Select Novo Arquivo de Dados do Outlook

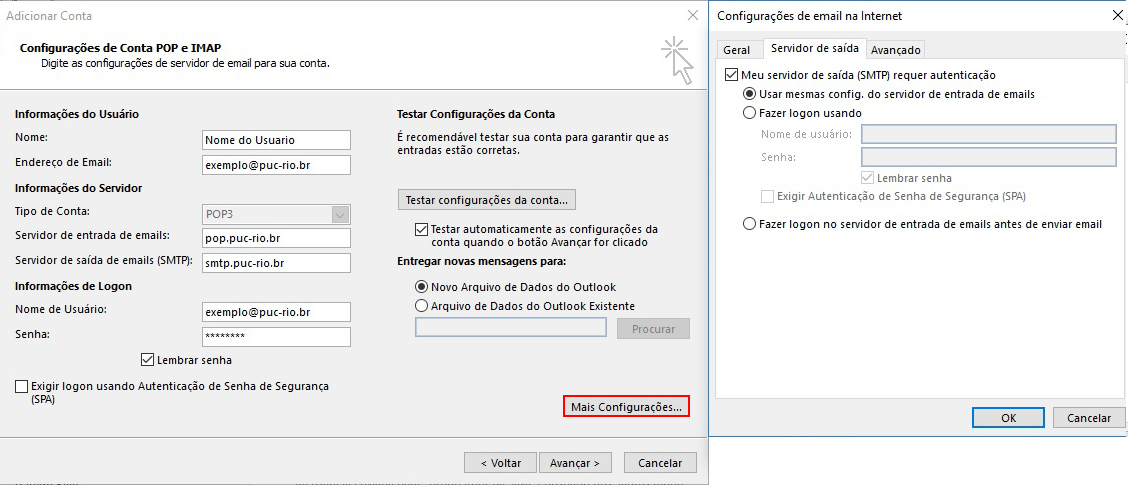click(422, 286)
